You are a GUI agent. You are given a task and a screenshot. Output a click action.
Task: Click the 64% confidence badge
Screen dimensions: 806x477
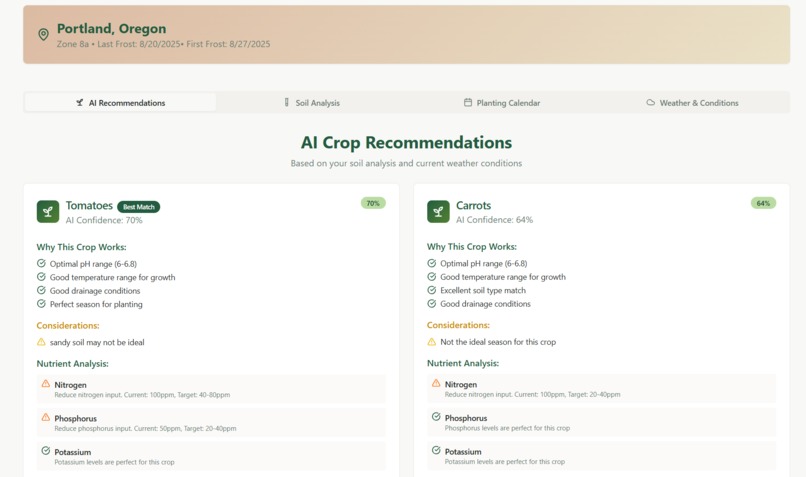[763, 203]
